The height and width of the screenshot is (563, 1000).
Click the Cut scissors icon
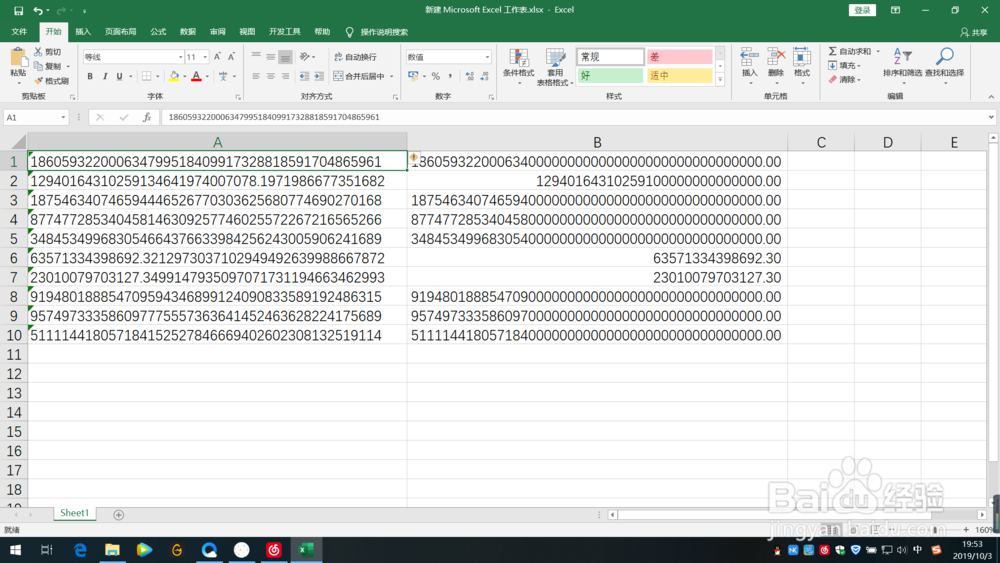(38, 52)
